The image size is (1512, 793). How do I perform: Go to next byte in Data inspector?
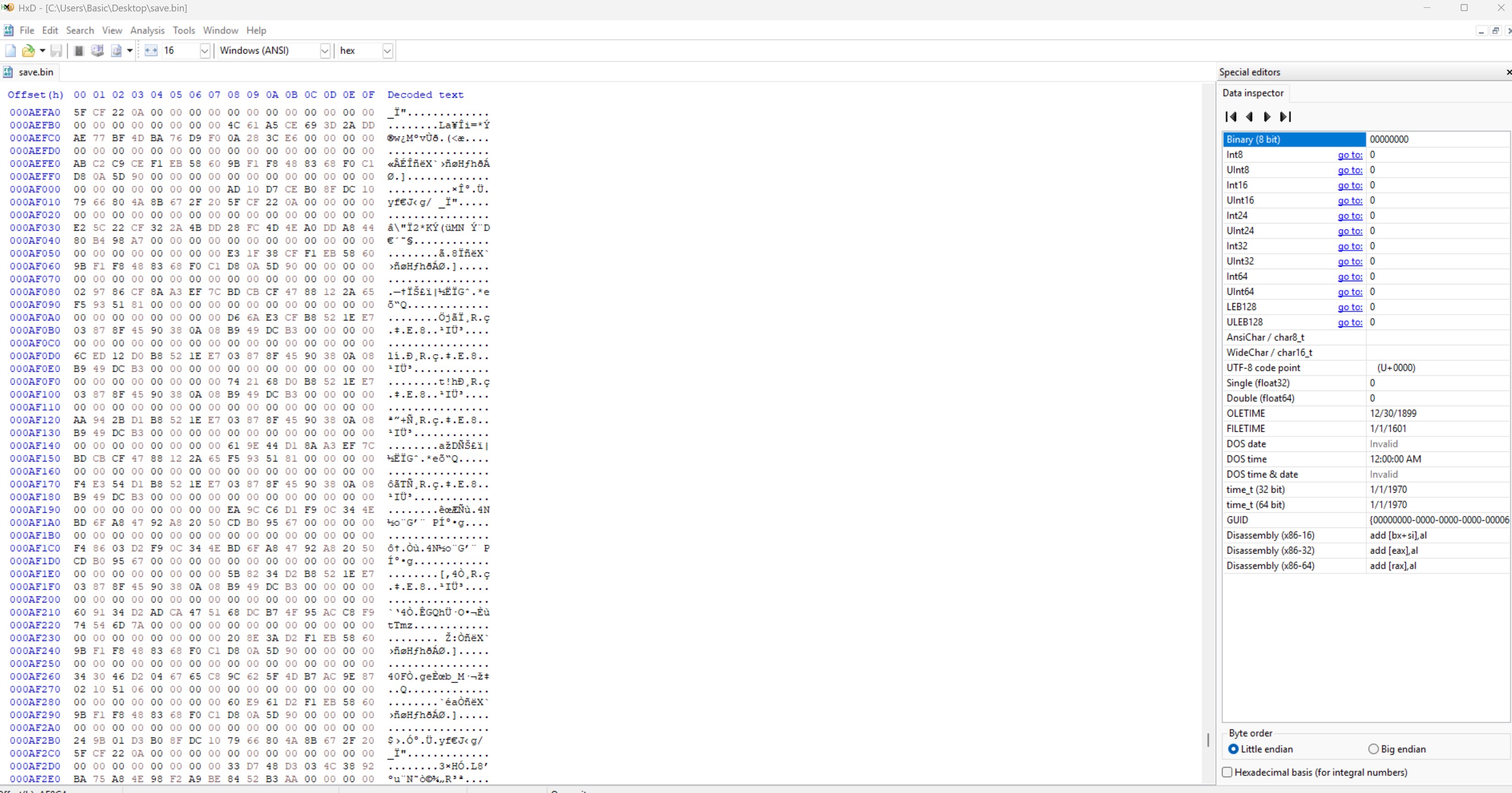pos(1267,116)
